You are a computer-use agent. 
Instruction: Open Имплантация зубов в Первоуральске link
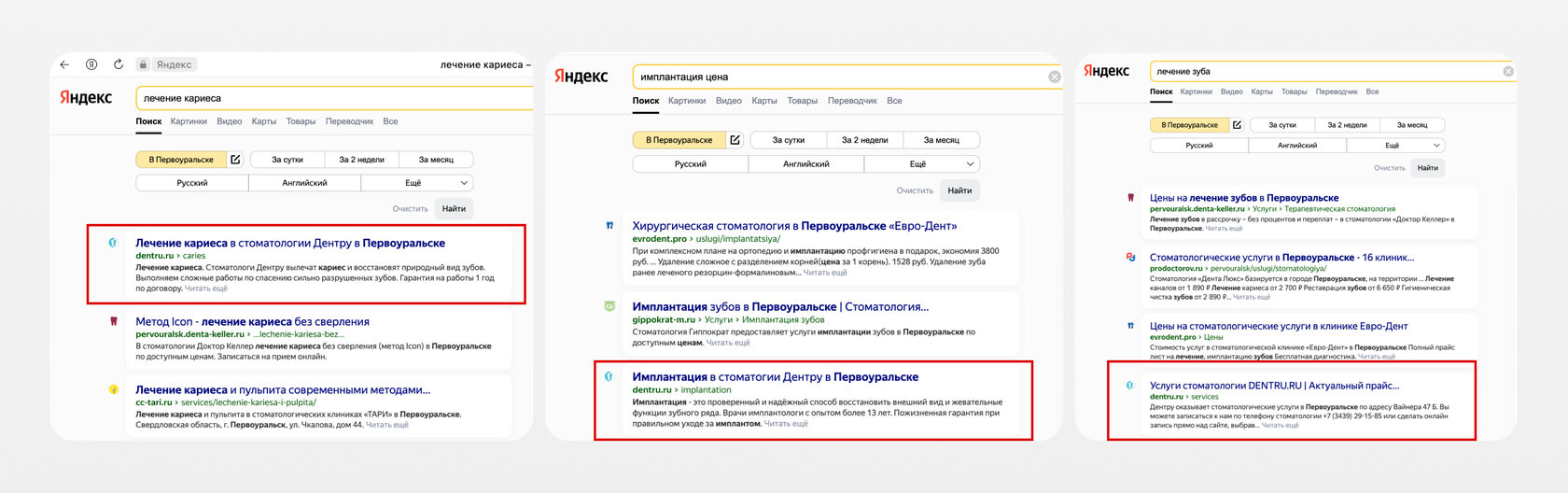[x=780, y=306]
